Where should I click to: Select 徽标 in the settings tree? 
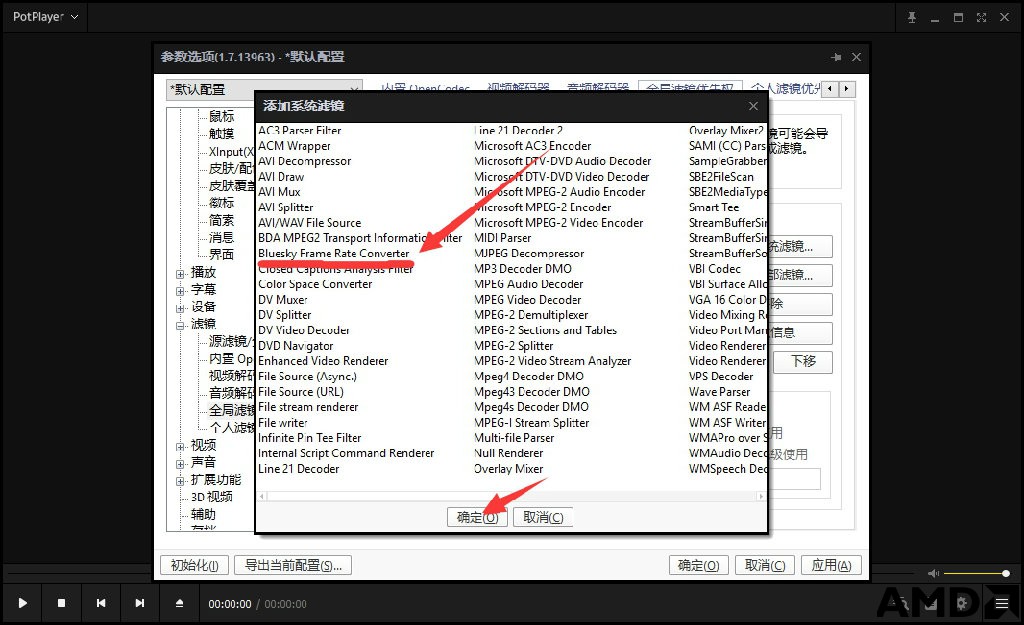pos(221,202)
